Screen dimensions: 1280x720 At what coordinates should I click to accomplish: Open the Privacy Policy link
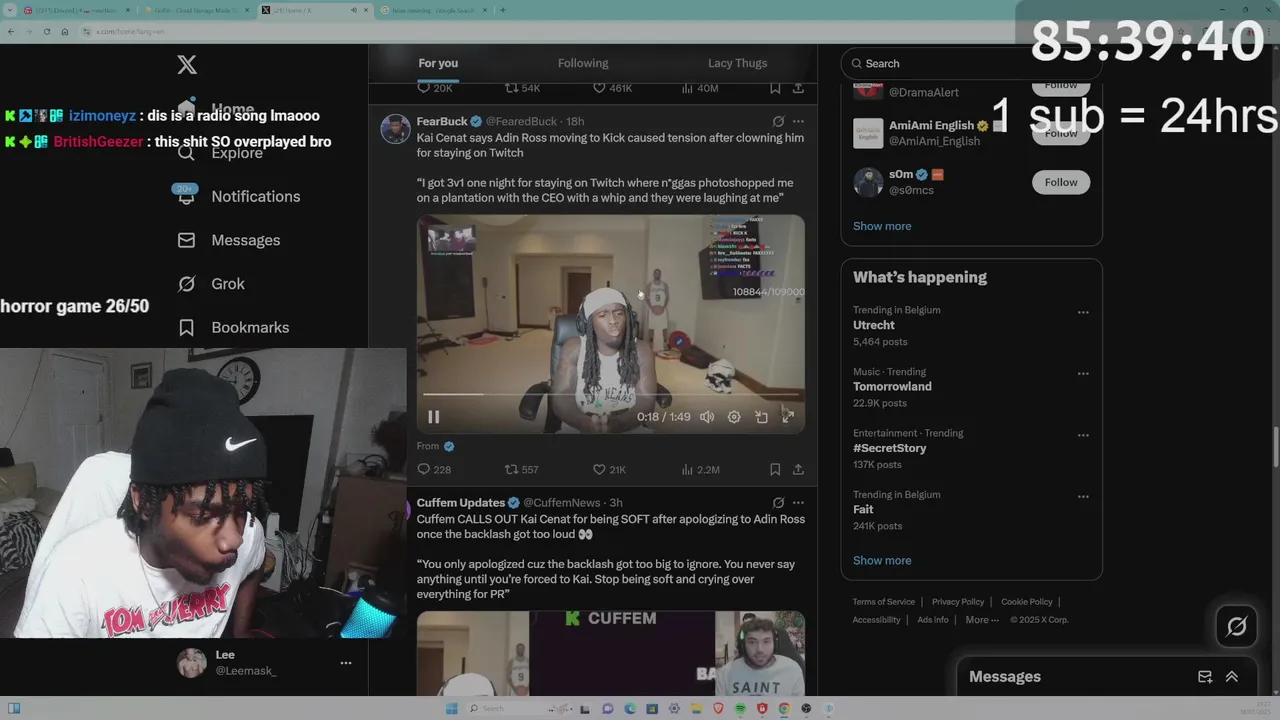tap(958, 602)
